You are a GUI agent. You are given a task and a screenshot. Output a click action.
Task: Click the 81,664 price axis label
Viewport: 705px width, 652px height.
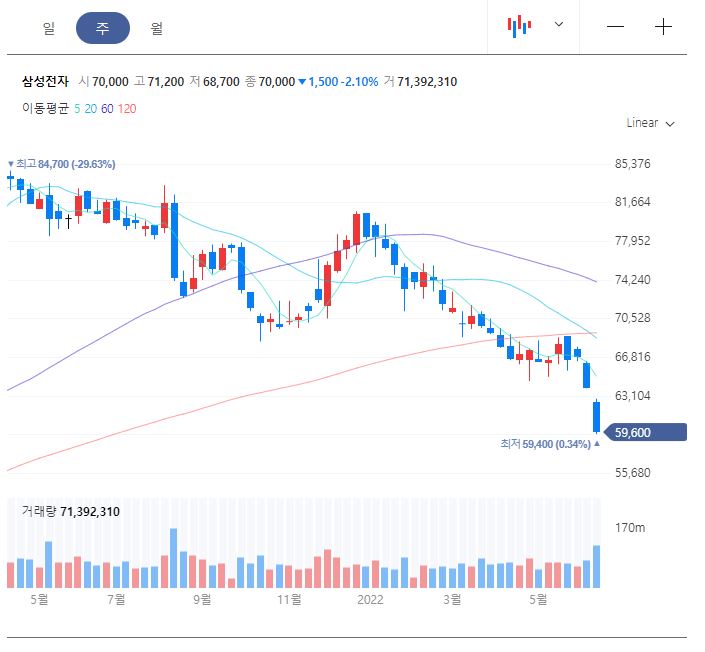(x=633, y=202)
